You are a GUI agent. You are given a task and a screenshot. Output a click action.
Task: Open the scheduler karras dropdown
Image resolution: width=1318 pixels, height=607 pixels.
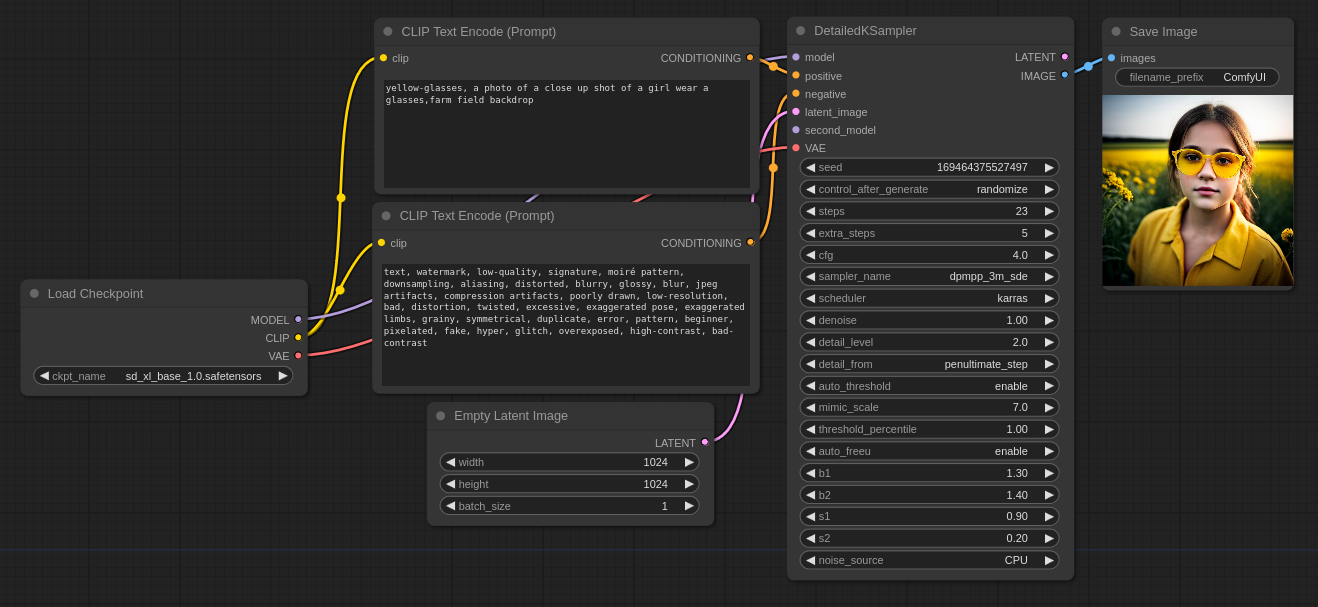928,298
